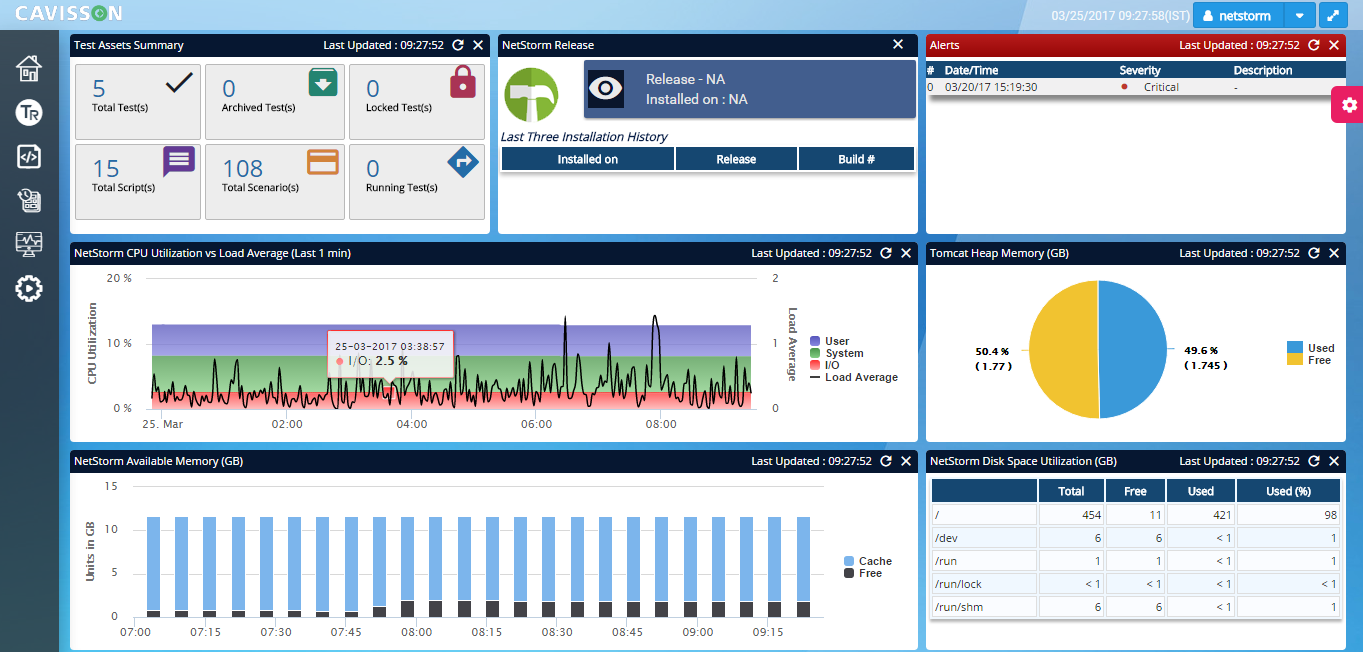Click the orange scenario icon on Total Scenario(s)
Image resolution: width=1363 pixels, height=652 pixels.
coord(322,162)
